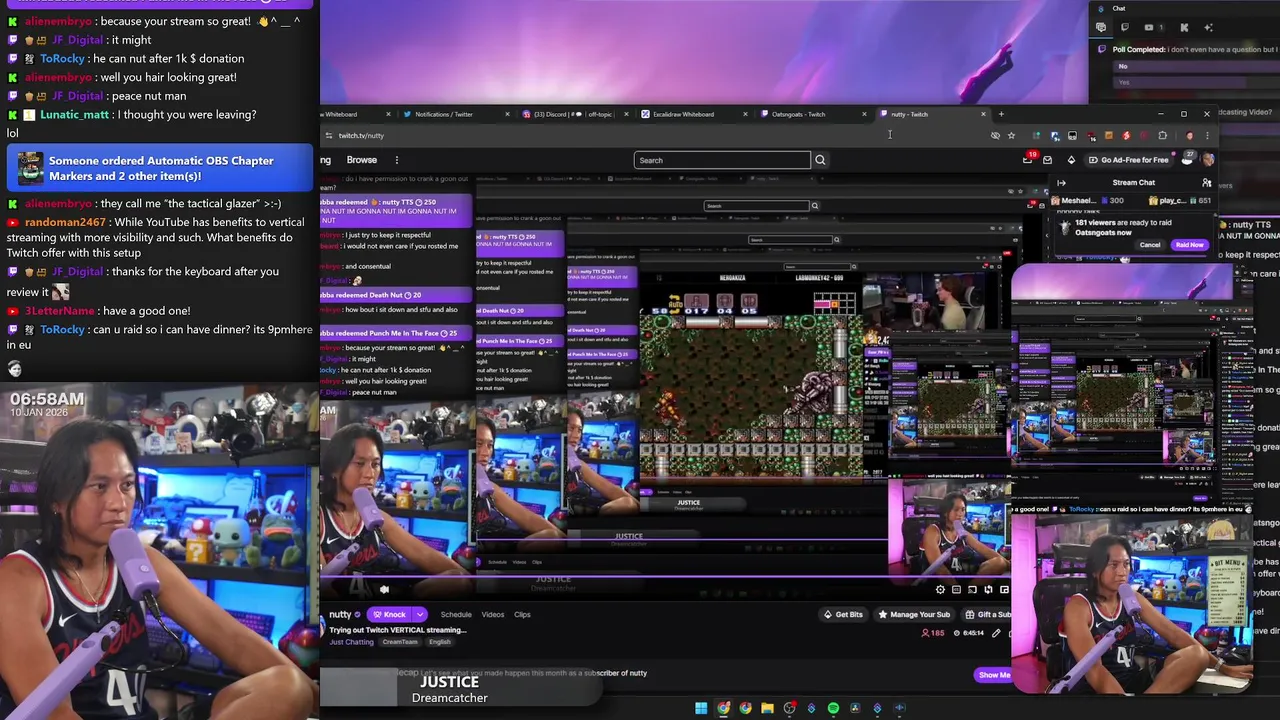Bookmark this page with the star icon
Screen dimensions: 1280x720
pyautogui.click(x=1011, y=135)
